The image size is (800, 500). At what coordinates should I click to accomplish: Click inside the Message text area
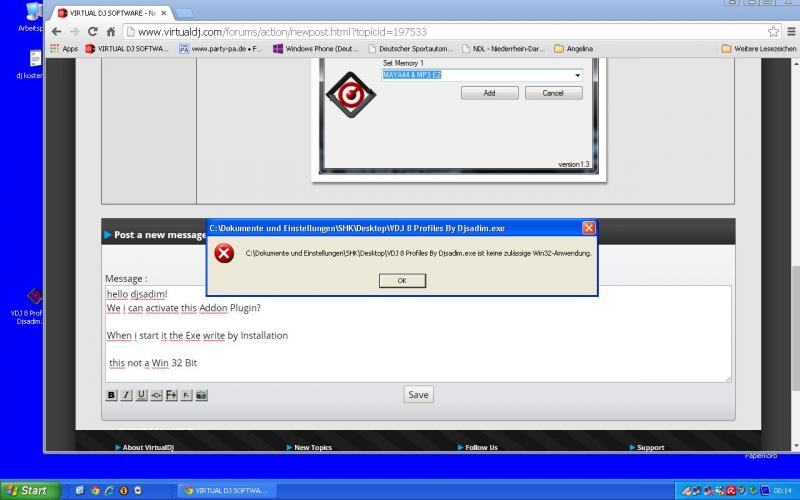pos(418,334)
